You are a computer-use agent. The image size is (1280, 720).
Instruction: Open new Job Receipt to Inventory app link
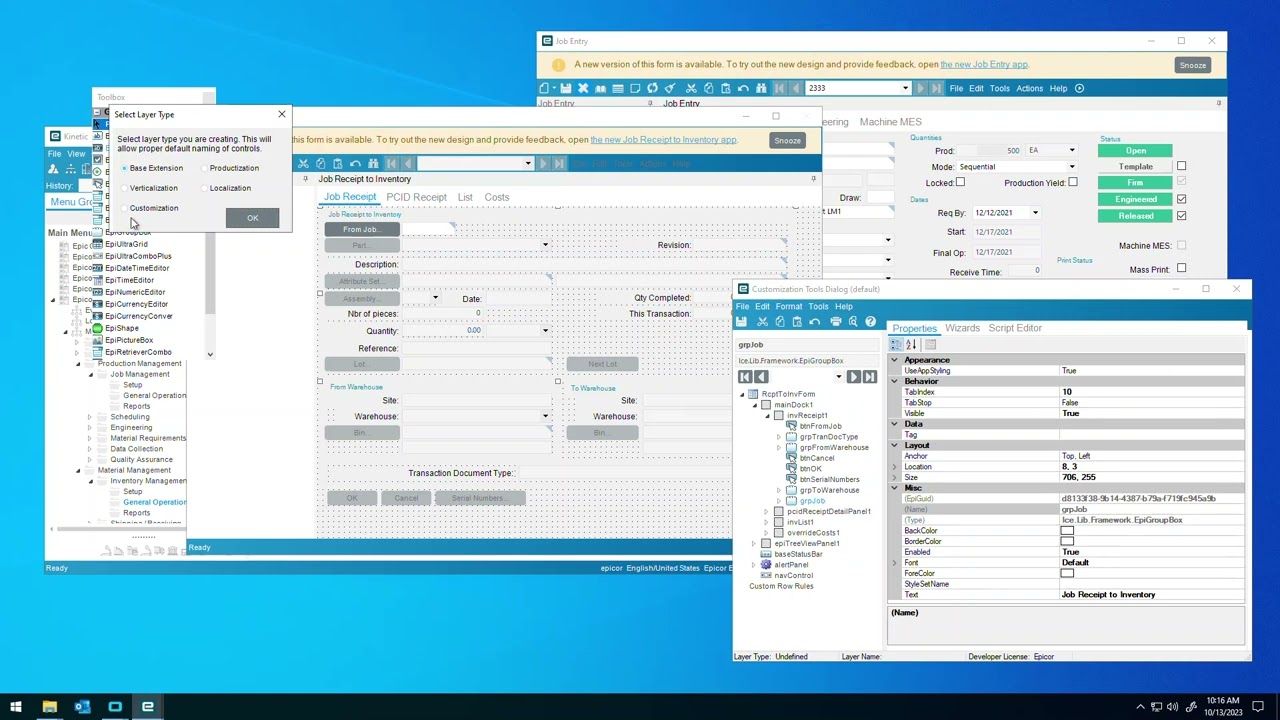click(x=663, y=140)
